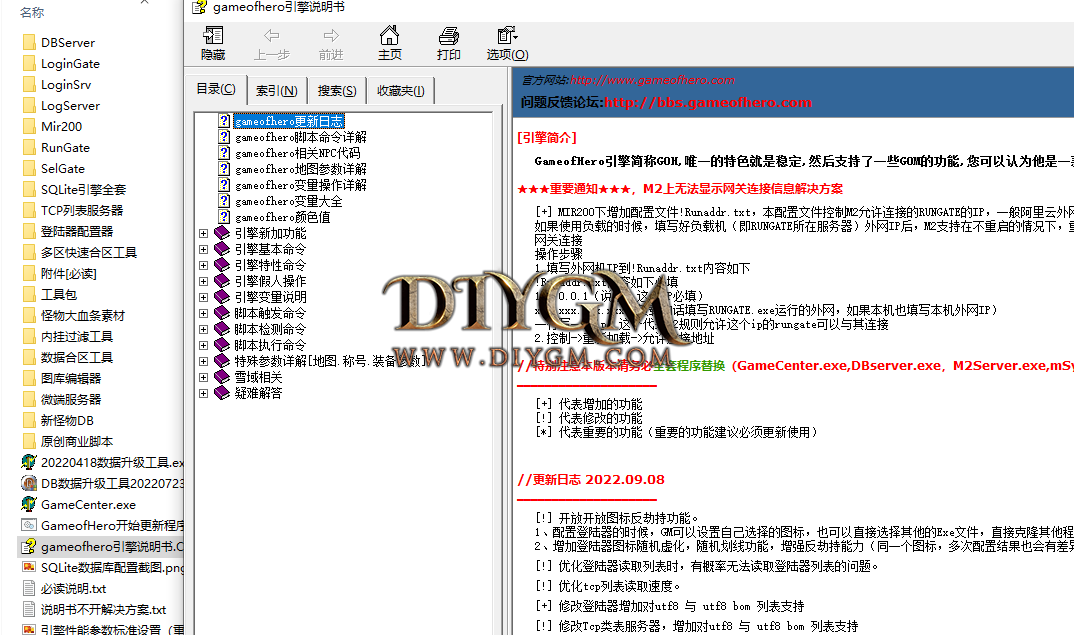Image resolution: width=1074 pixels, height=635 pixels.
Task: Click the book icon beside 引擎基本命令
Action: click(x=221, y=249)
